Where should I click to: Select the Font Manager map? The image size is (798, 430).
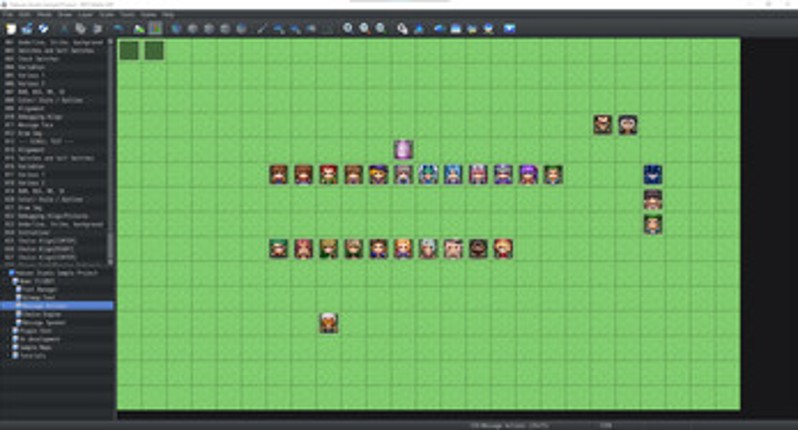coord(39,290)
